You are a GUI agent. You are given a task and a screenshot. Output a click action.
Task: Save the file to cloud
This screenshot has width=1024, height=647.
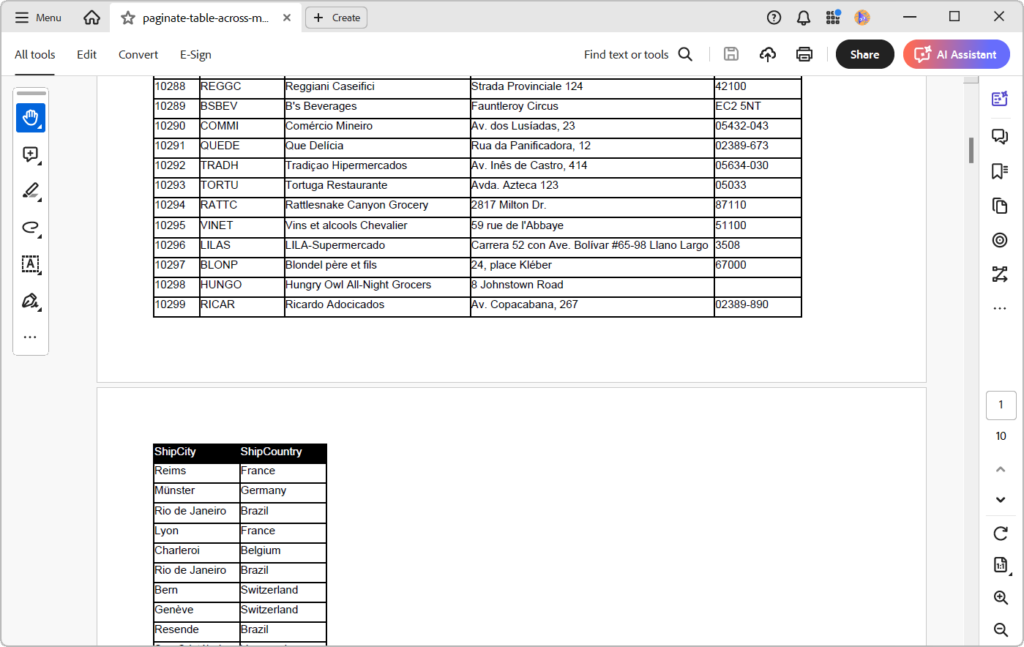pyautogui.click(x=768, y=54)
